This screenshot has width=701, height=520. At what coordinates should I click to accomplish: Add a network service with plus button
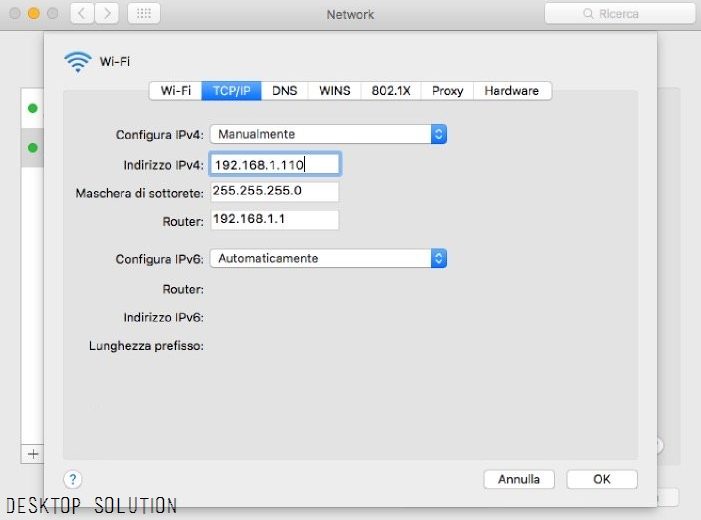(33, 454)
